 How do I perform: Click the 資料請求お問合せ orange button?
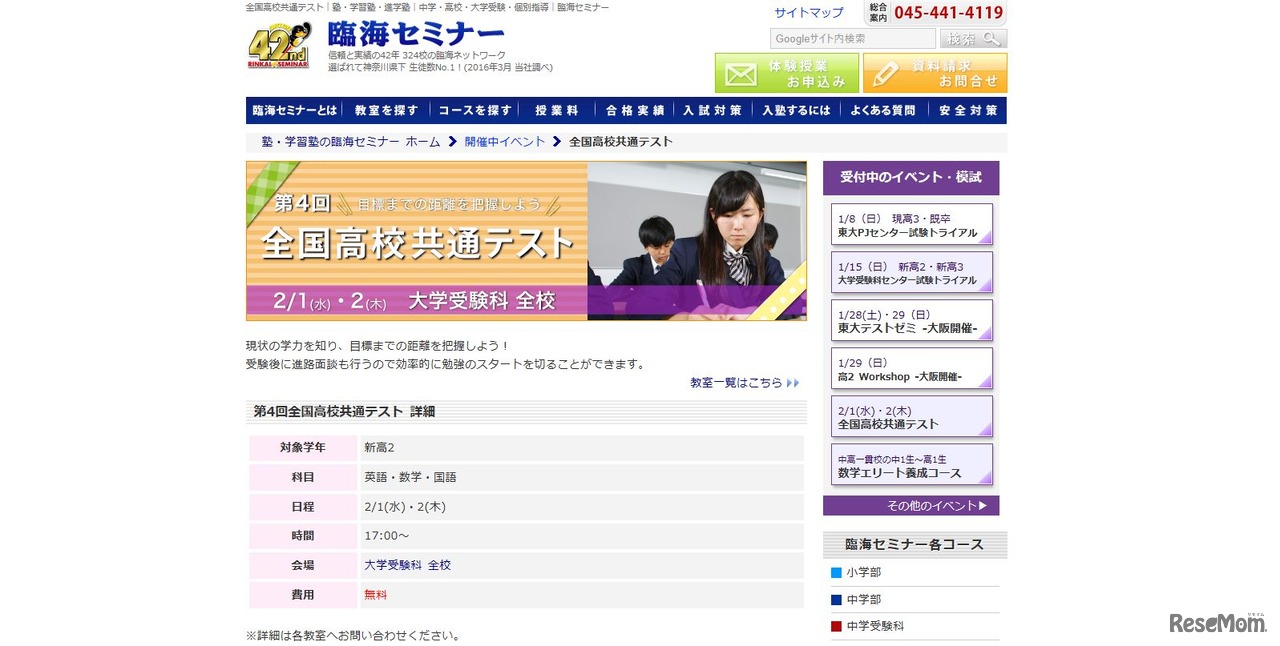click(935, 73)
